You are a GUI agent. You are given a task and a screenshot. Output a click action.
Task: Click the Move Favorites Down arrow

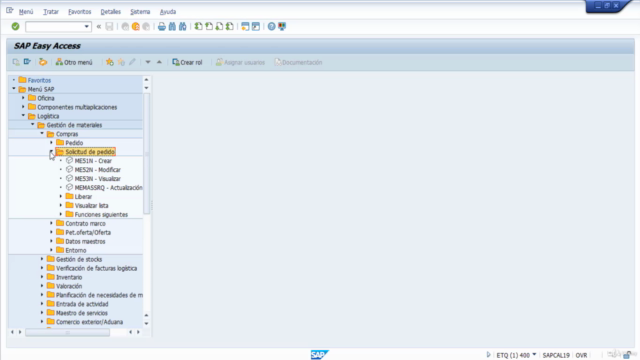click(148, 62)
